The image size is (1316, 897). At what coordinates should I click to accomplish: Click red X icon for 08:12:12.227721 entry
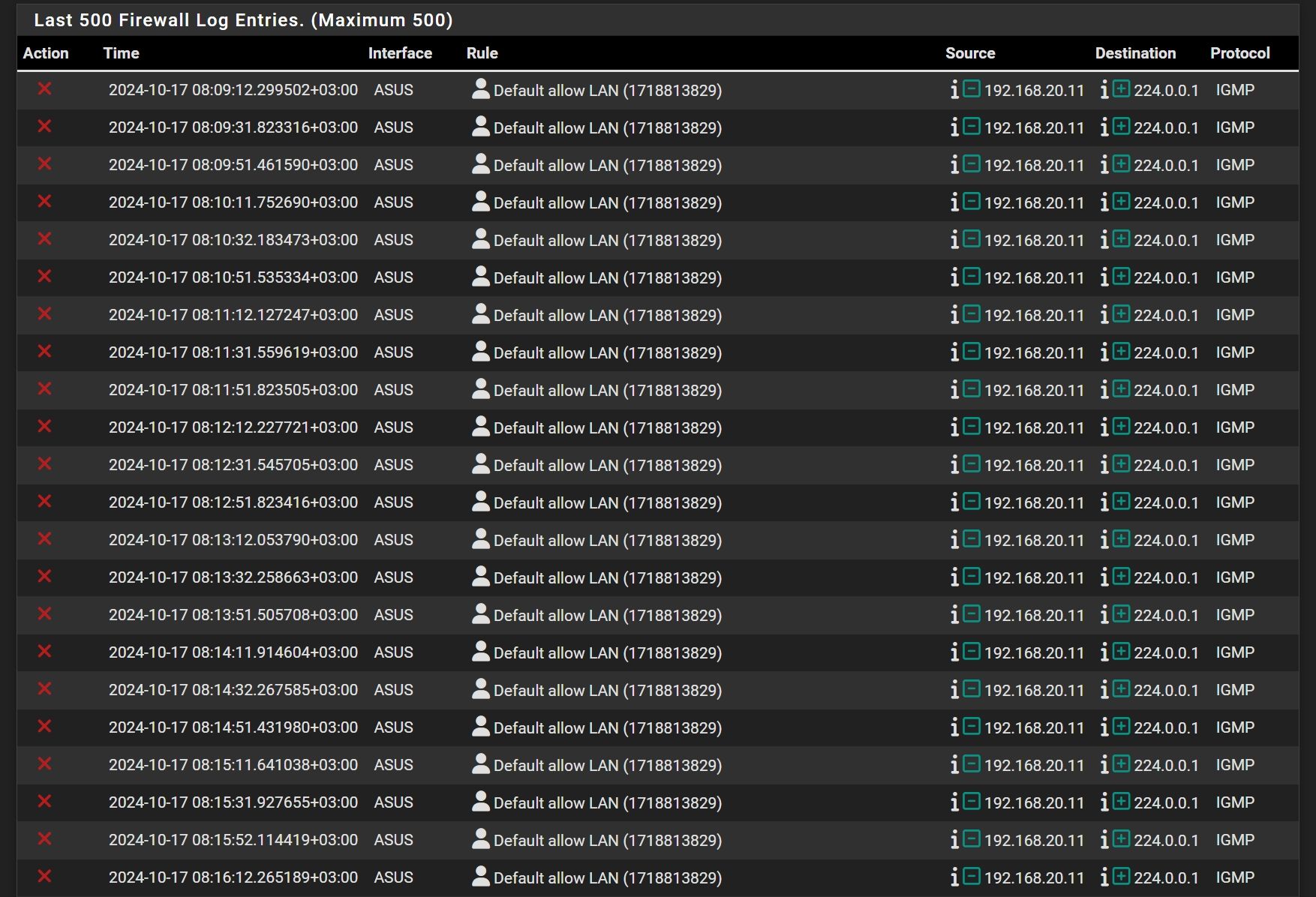tap(45, 426)
